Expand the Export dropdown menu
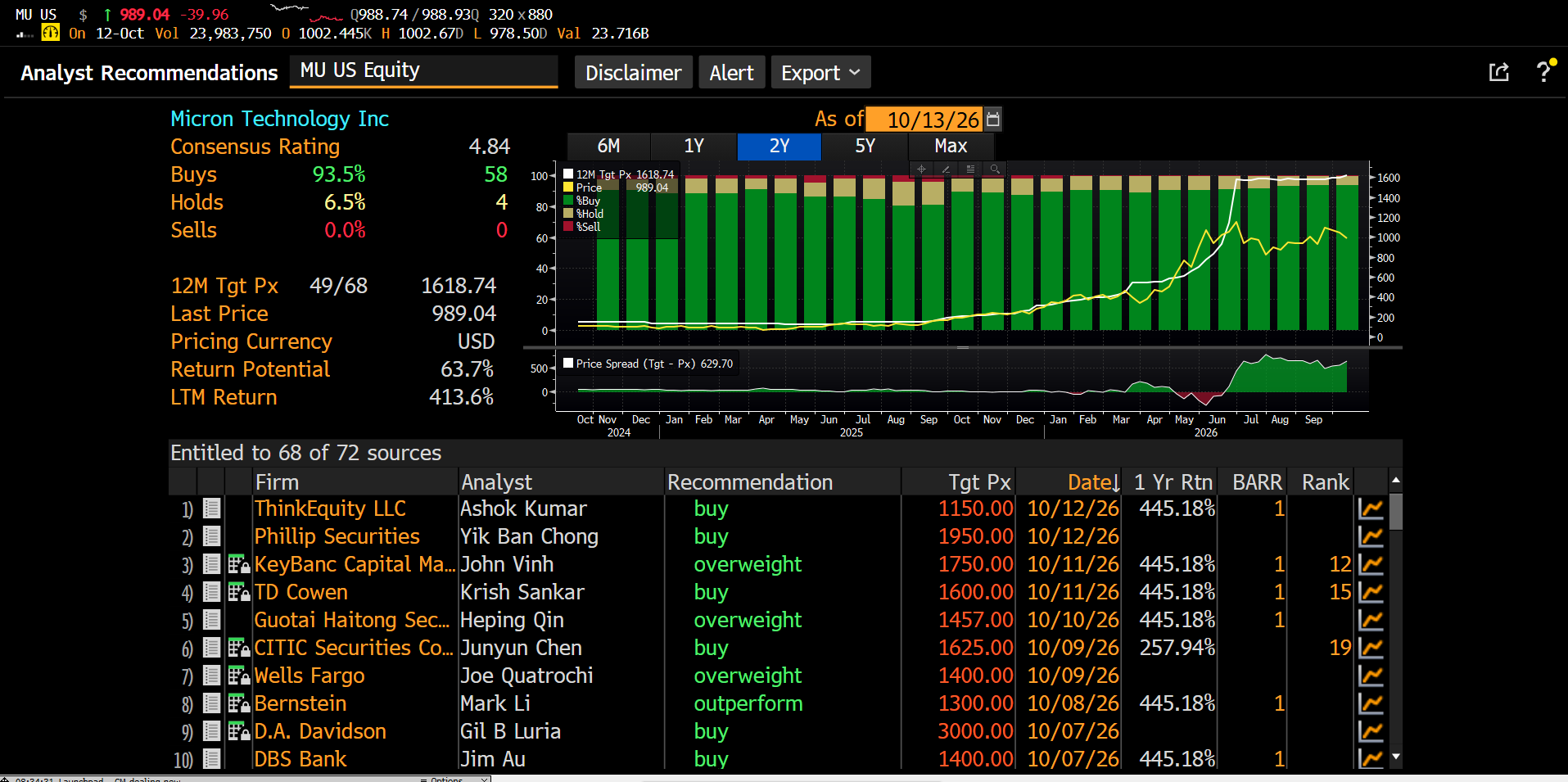Viewport: 1568px width, 782px height. [x=820, y=73]
